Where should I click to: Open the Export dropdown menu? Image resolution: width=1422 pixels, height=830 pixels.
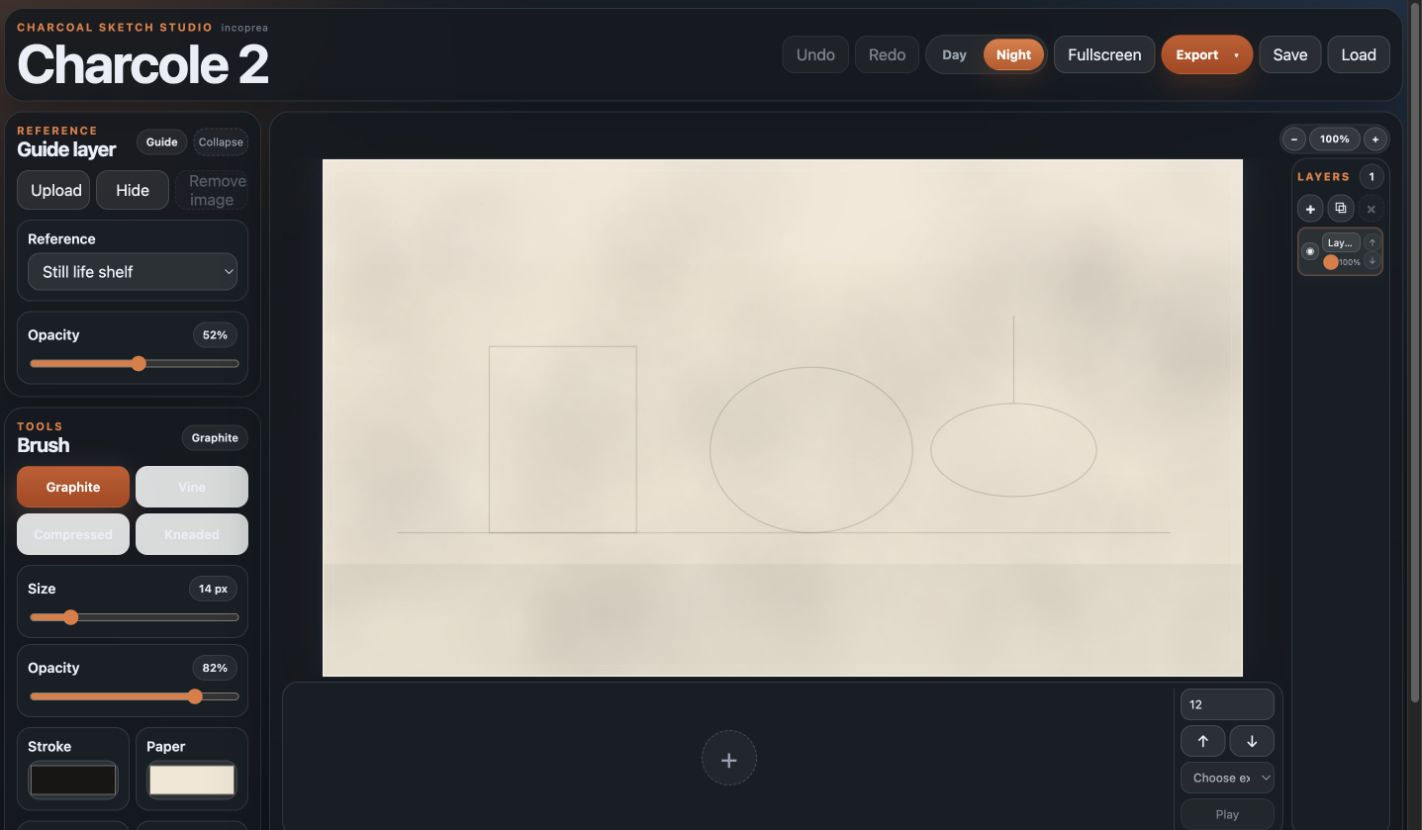pyautogui.click(x=1206, y=55)
